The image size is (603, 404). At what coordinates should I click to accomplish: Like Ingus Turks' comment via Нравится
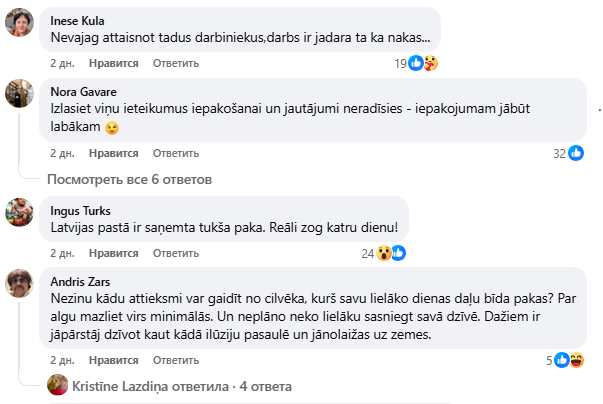[112, 253]
